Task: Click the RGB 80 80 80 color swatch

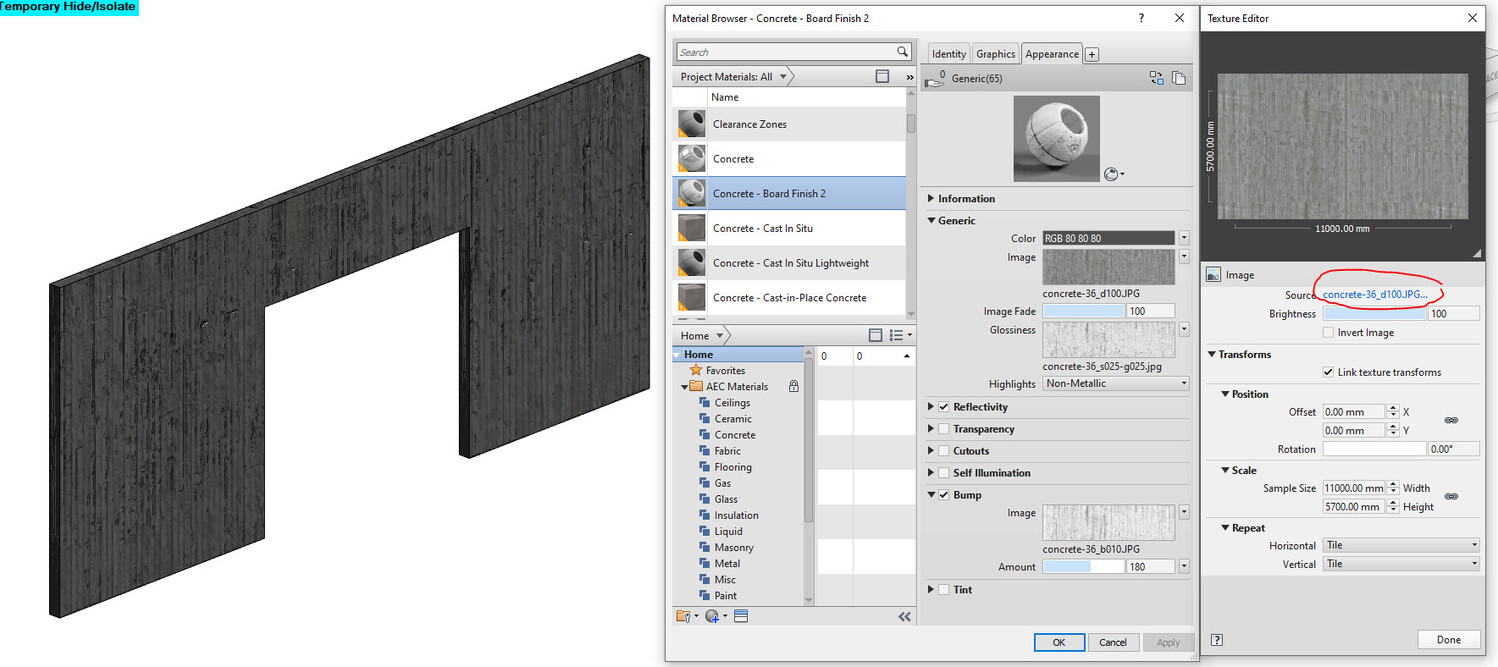Action: (x=1108, y=237)
